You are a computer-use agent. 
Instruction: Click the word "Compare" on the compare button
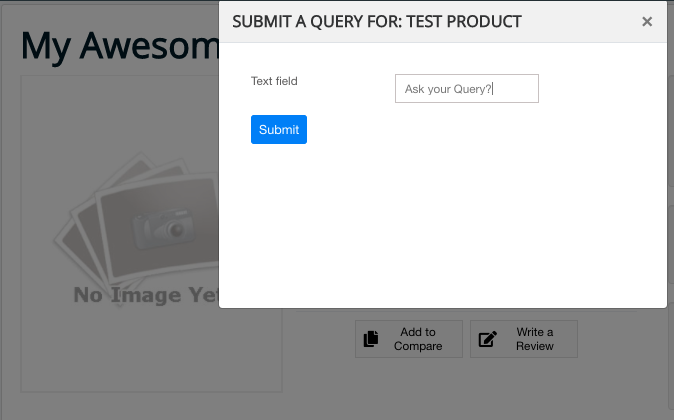(x=418, y=346)
